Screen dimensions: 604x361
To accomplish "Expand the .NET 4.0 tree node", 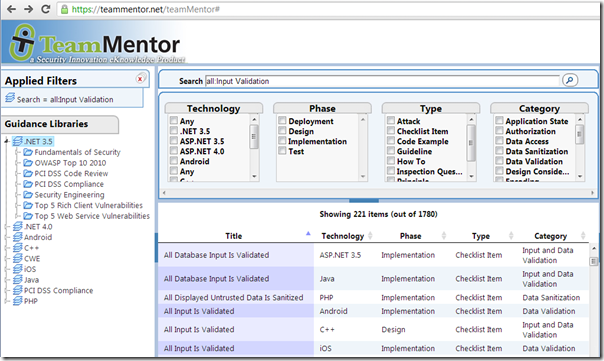I will [7, 227].
